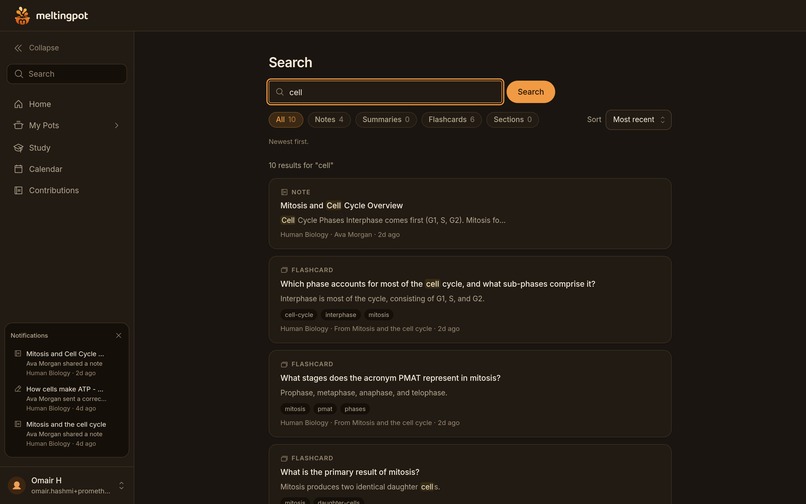
Task: Select the All 10 filter tab
Action: [x=286, y=120]
